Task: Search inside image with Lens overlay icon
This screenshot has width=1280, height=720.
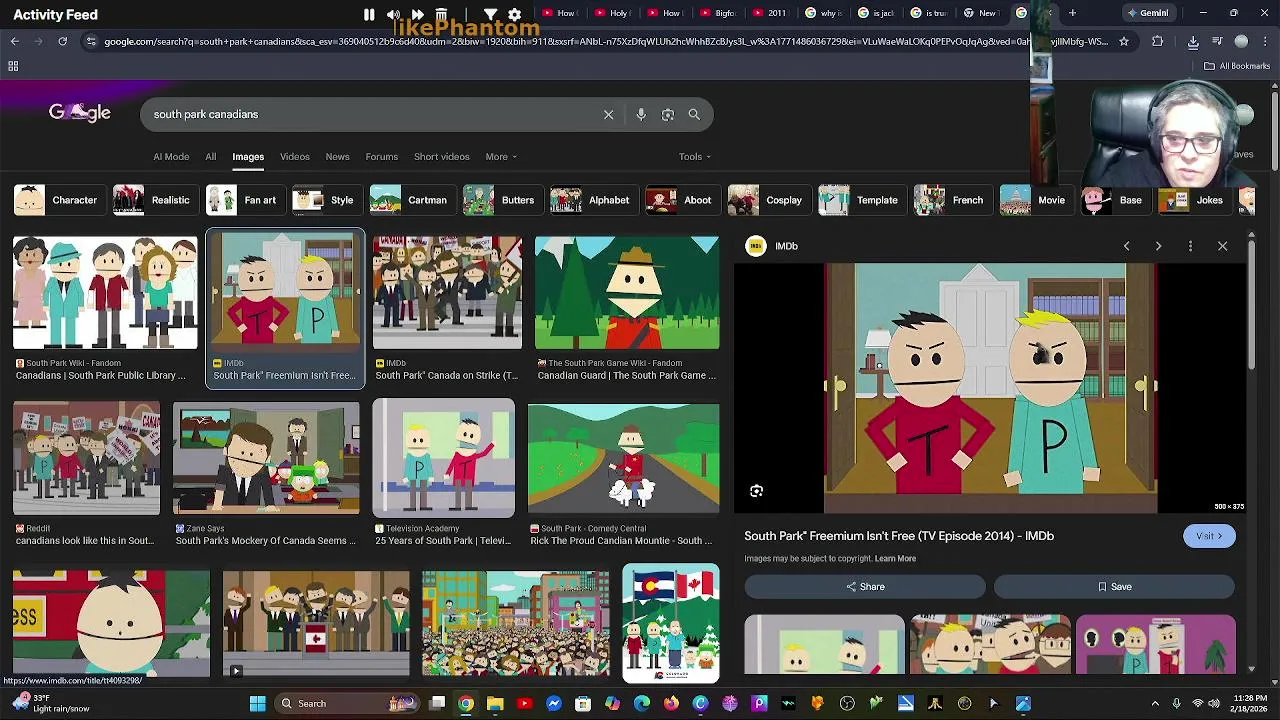Action: pyautogui.click(x=757, y=491)
